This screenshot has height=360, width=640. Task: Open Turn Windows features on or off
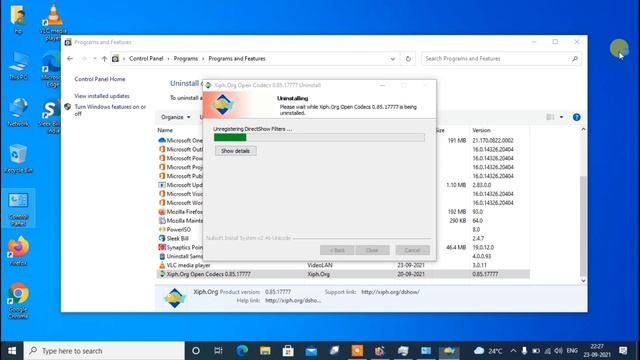(x=110, y=110)
